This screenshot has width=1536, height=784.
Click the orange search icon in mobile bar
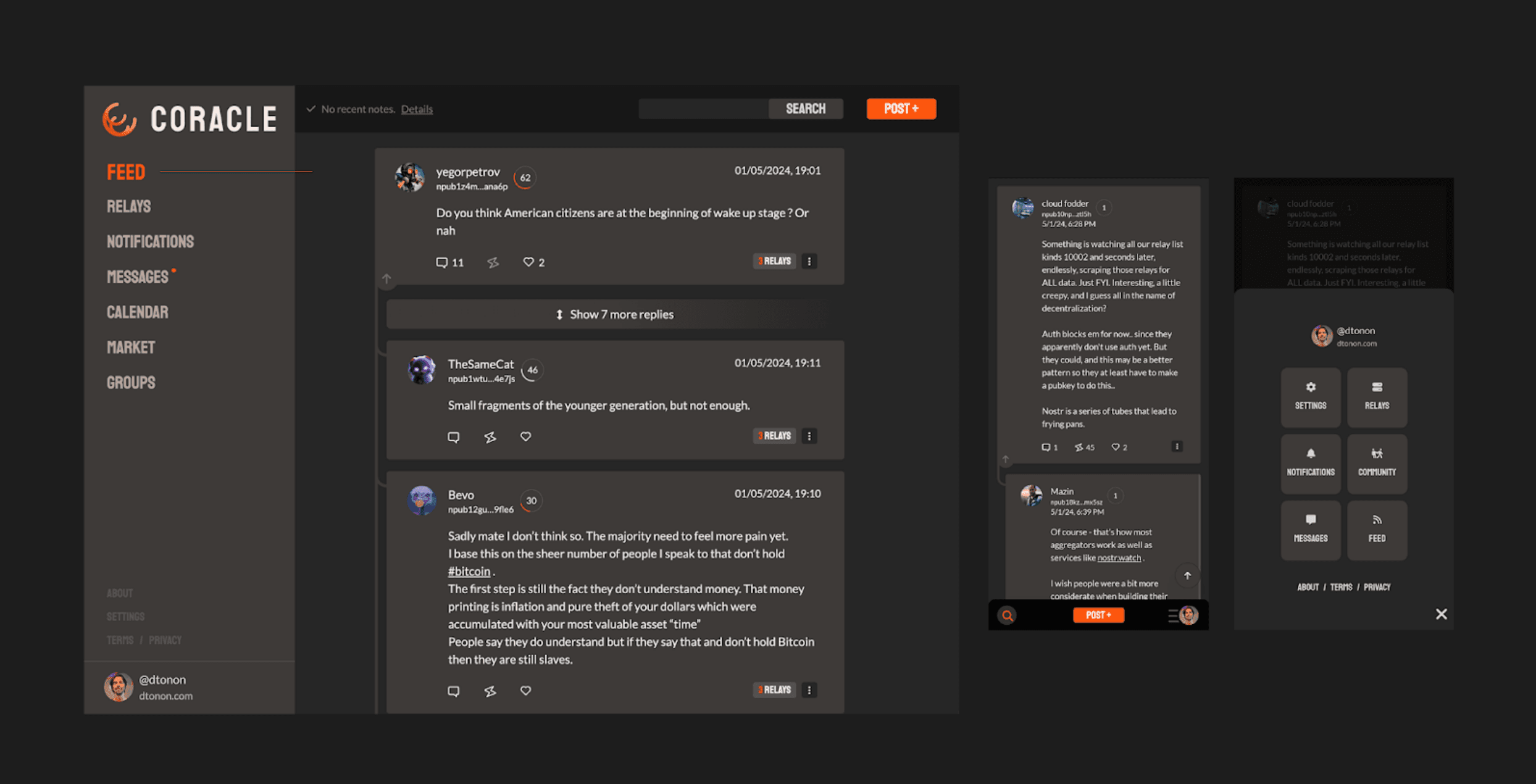click(x=1008, y=615)
